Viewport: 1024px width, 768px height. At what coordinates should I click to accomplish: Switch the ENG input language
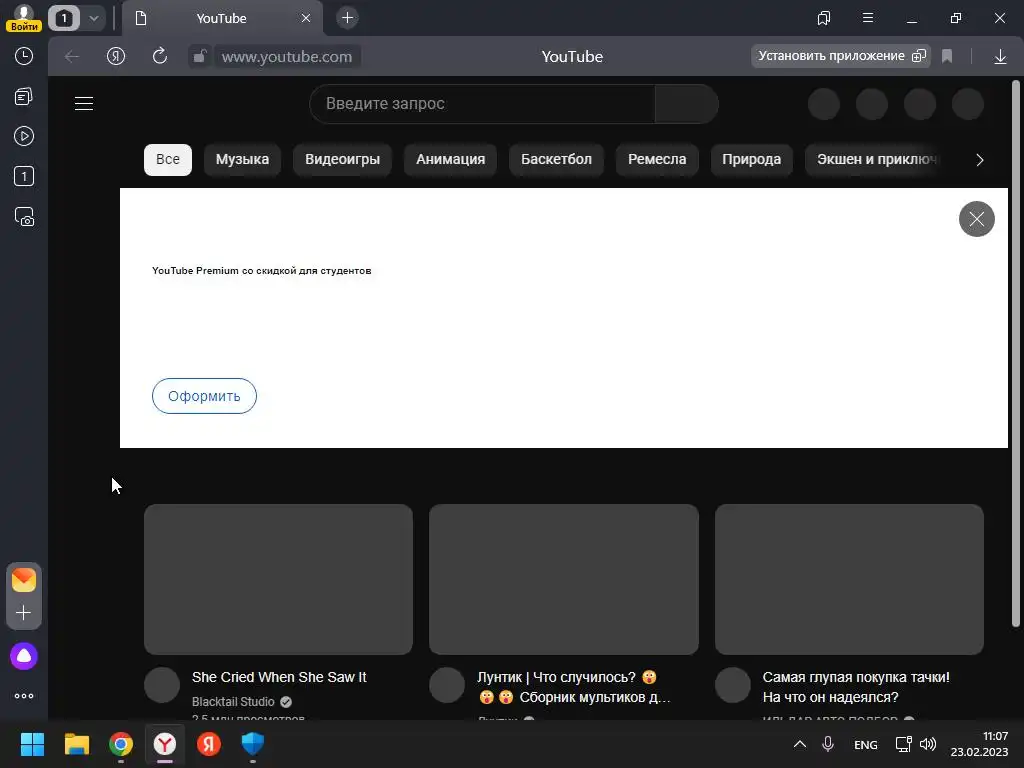tap(866, 744)
